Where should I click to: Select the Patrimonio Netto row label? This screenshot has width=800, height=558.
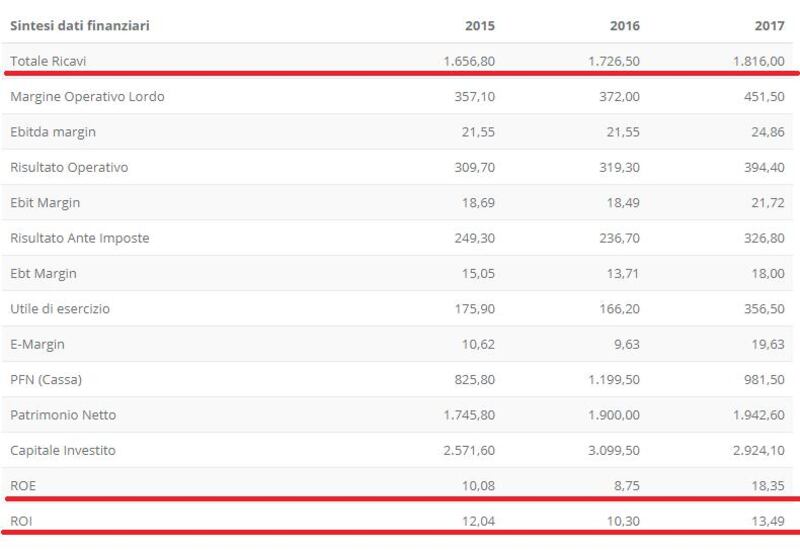tap(63, 415)
